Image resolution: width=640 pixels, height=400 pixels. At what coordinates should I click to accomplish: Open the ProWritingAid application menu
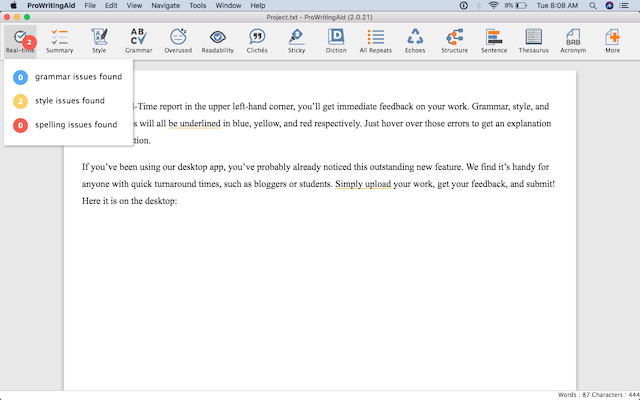pyautogui.click(x=51, y=5)
